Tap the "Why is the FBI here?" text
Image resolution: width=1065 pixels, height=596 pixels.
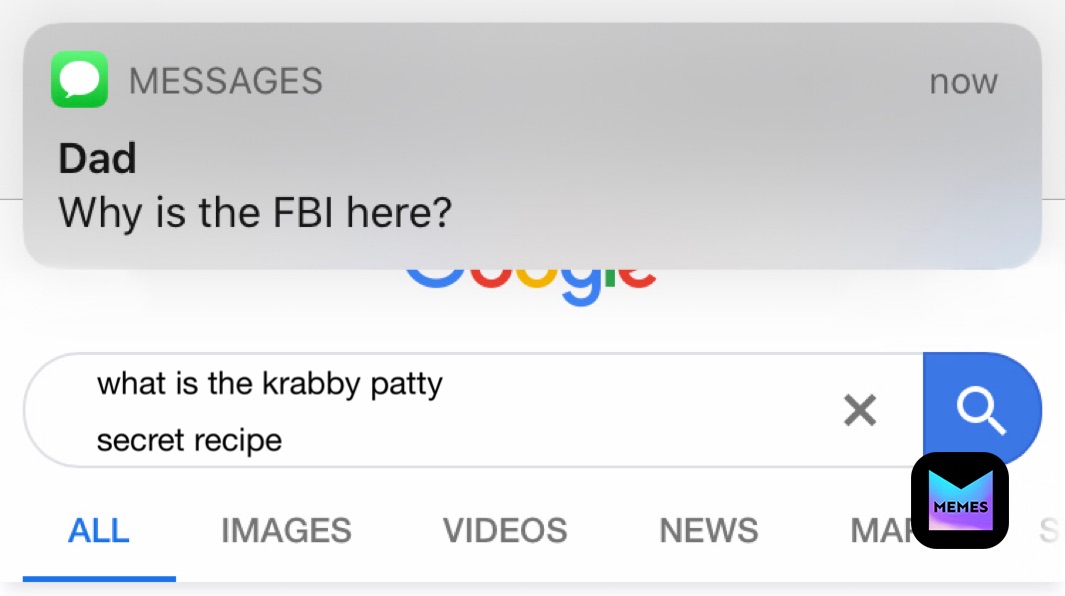255,212
